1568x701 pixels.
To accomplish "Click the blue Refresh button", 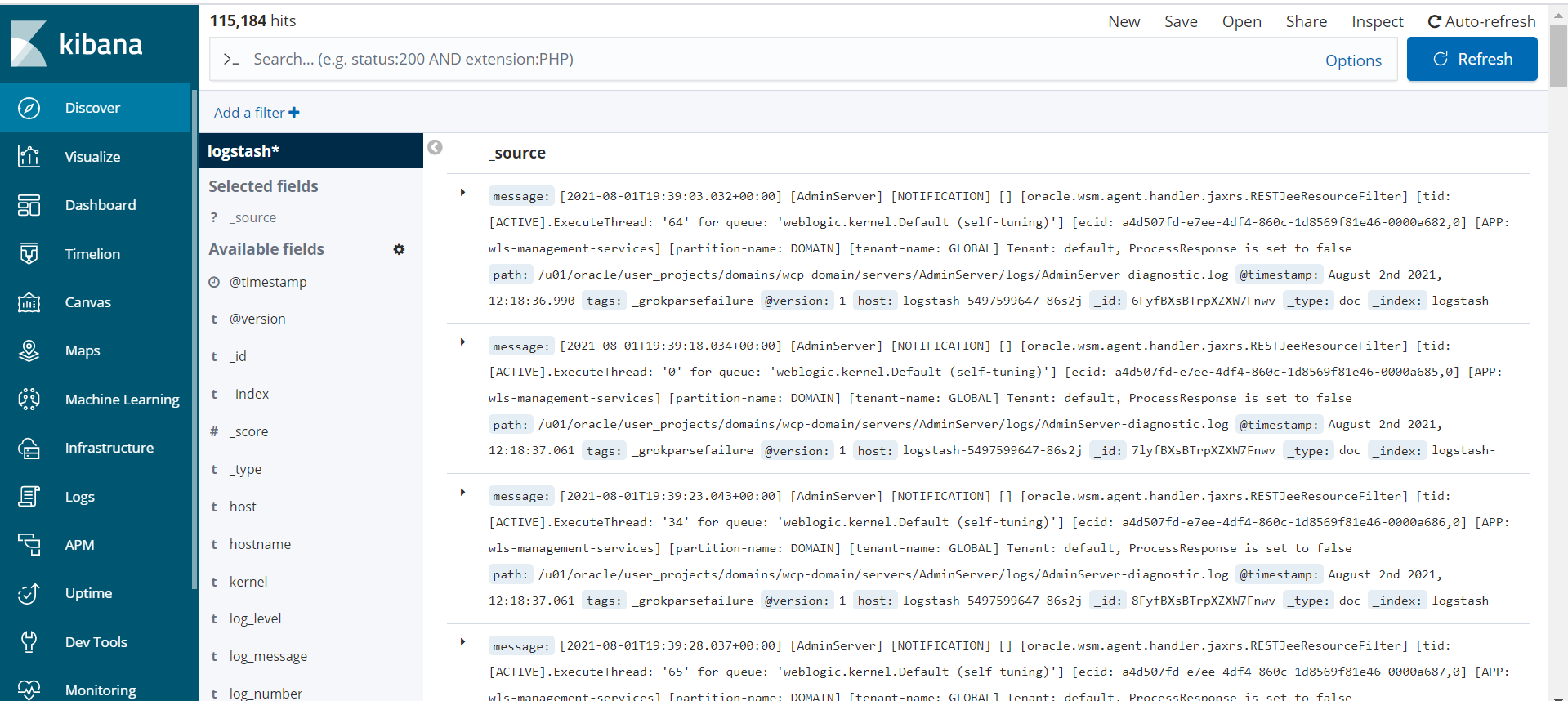I will tap(1472, 59).
